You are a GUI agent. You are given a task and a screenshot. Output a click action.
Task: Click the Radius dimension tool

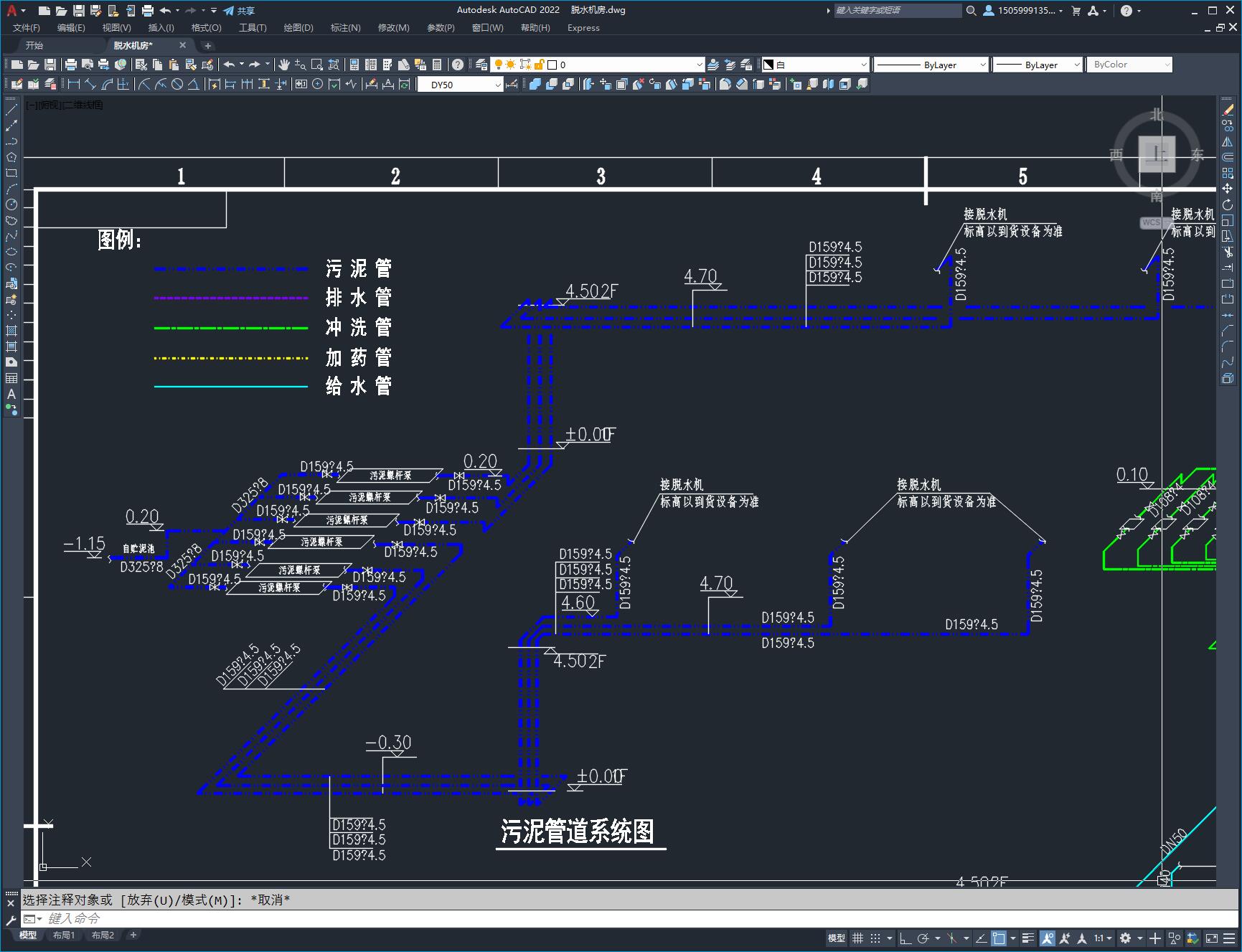tap(144, 84)
